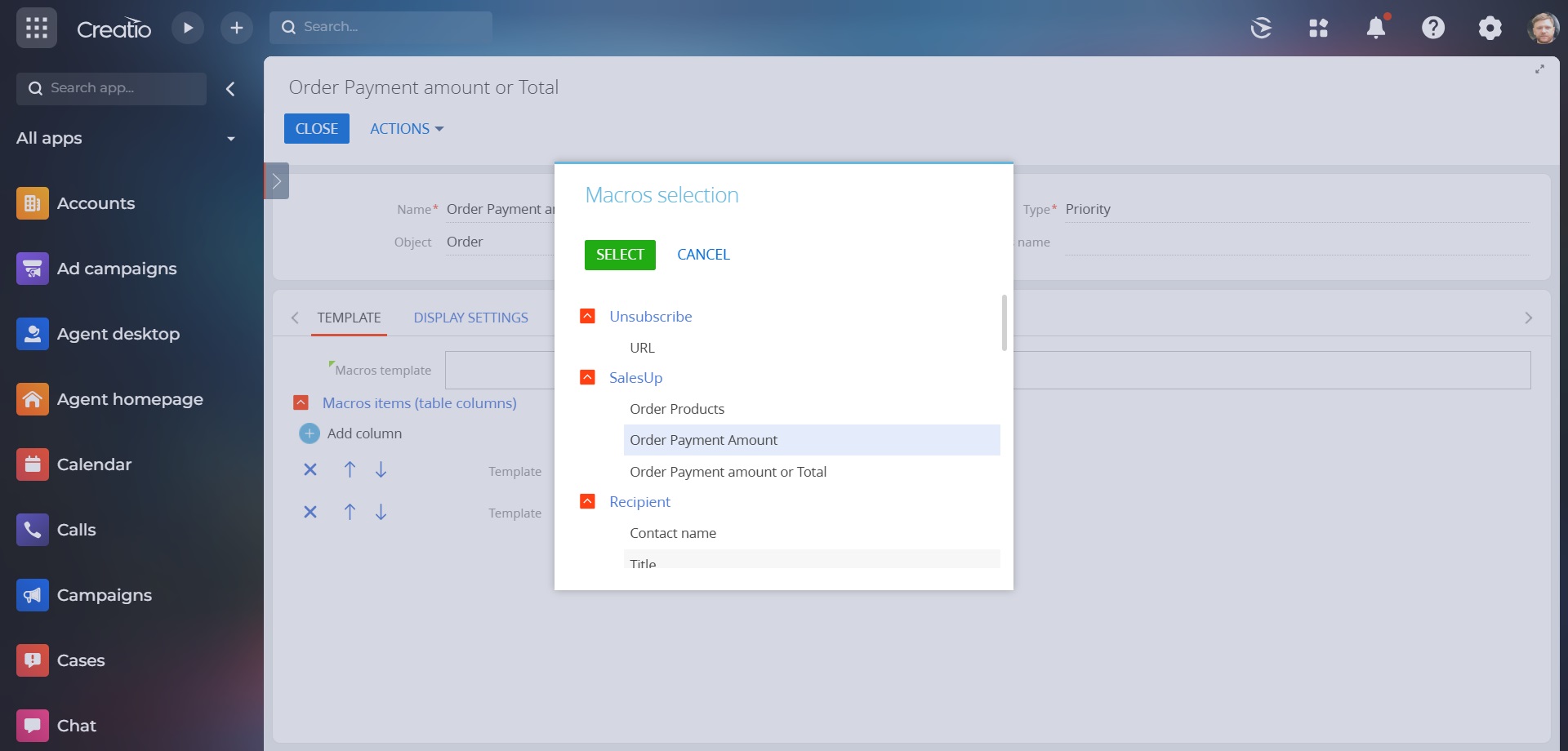Switch to the TEMPLATE tab
The height and width of the screenshot is (751, 1568).
tap(349, 318)
